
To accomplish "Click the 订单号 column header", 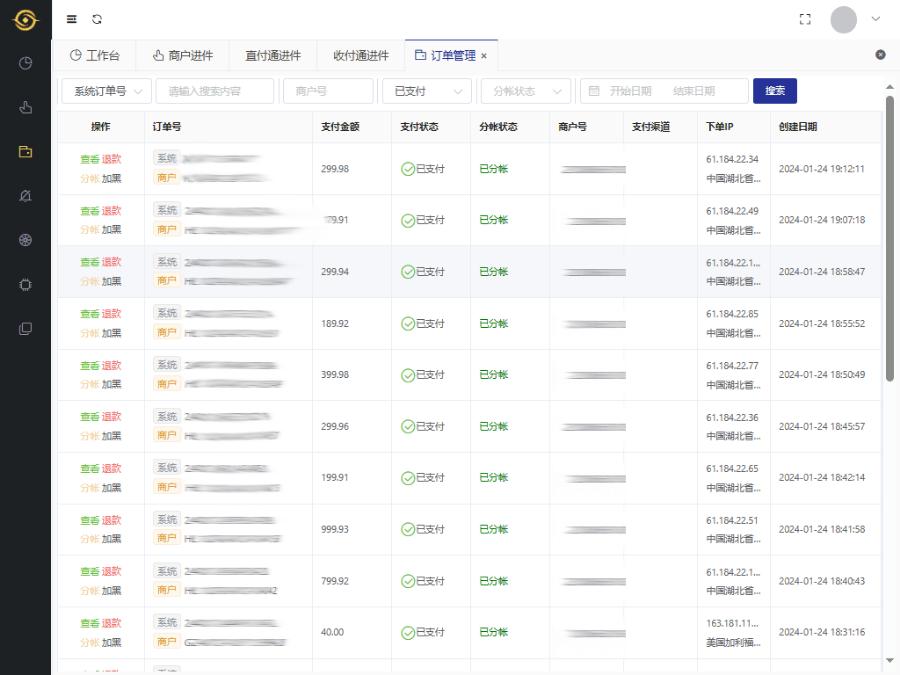I will click(166, 126).
